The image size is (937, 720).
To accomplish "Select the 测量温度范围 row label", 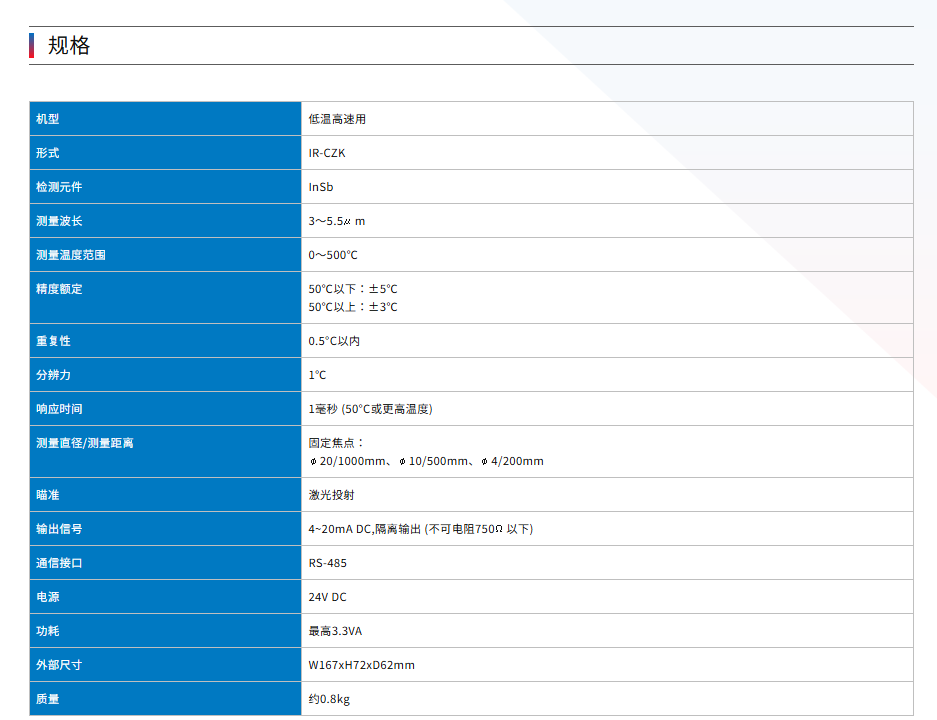I will pos(71,255).
